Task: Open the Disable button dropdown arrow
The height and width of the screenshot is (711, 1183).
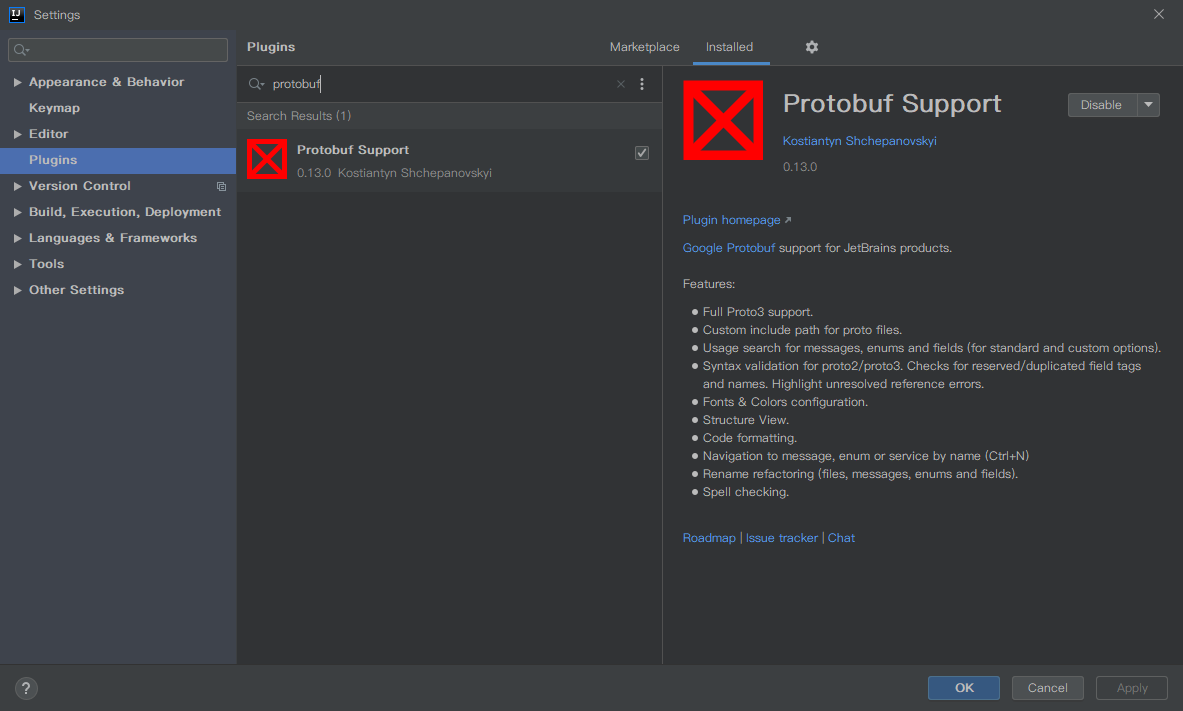Action: pyautogui.click(x=1149, y=104)
